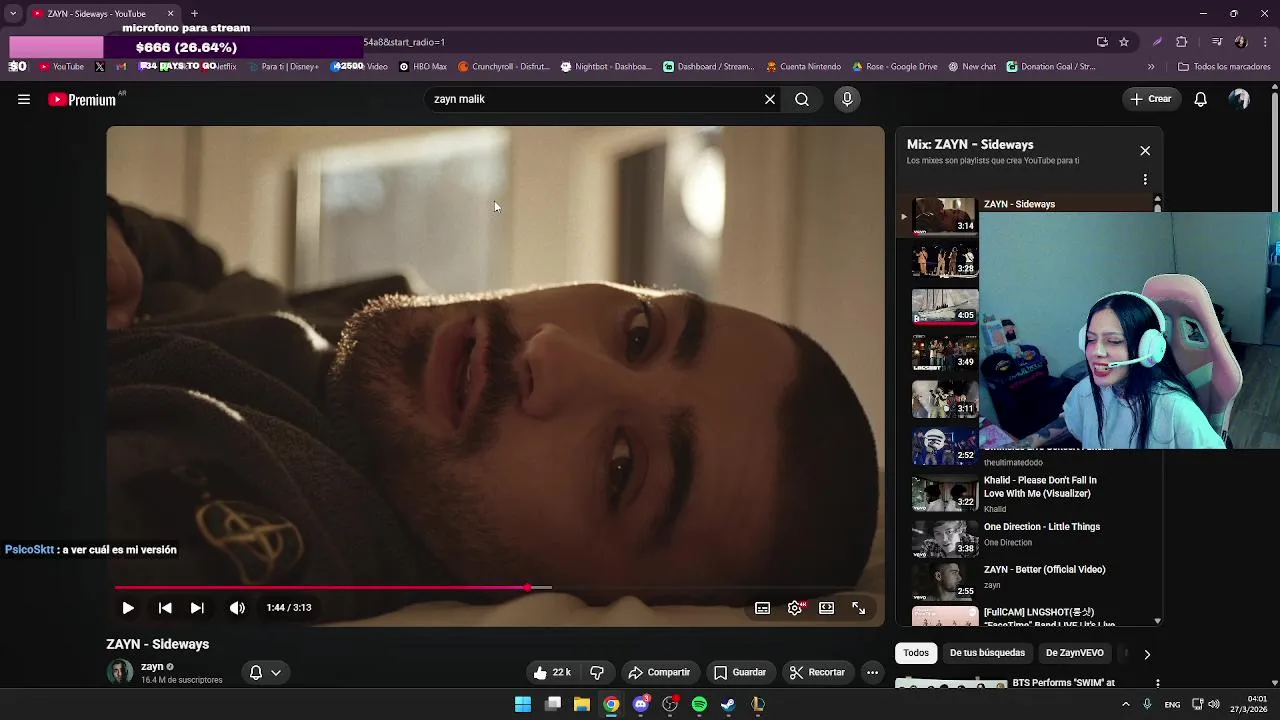Click the search magnifier button
This screenshot has height=720, width=1280.
(x=802, y=99)
